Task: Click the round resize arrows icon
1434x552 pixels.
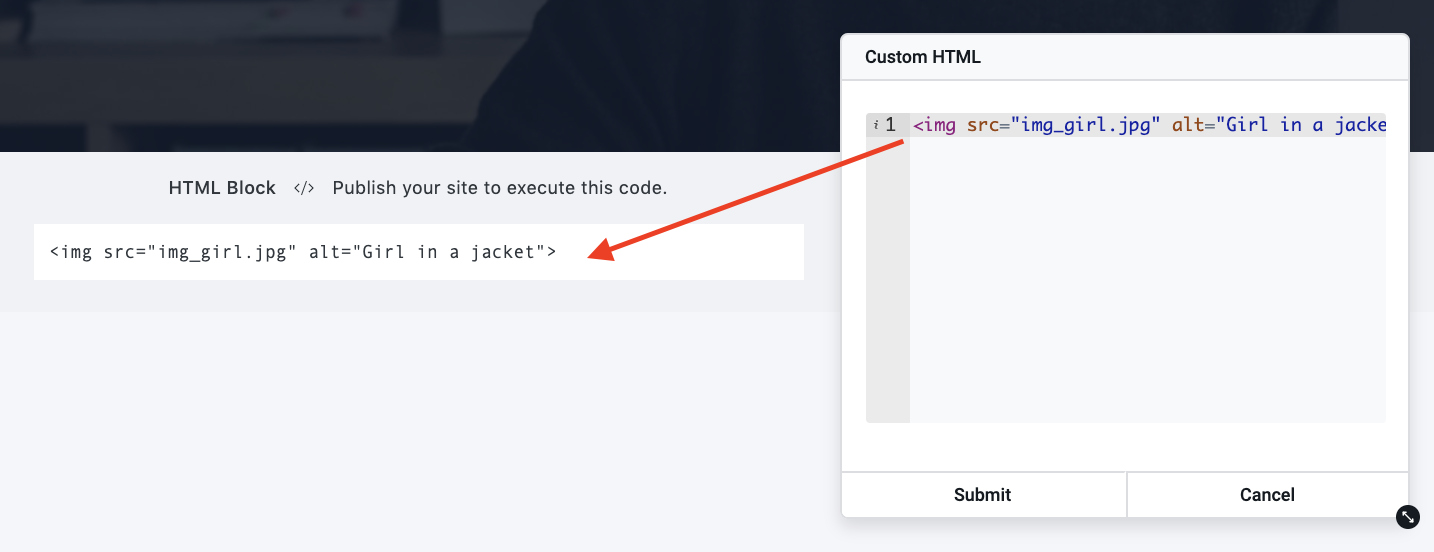Action: pyautogui.click(x=1408, y=516)
